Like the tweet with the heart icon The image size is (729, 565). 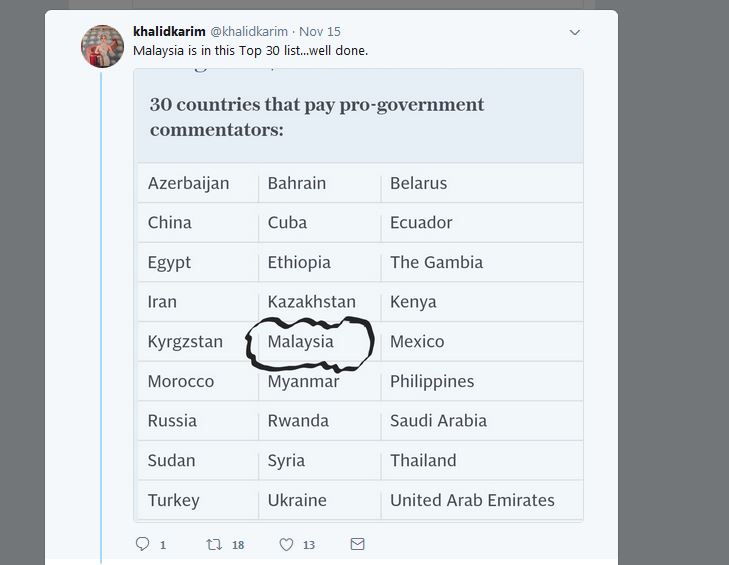click(286, 544)
